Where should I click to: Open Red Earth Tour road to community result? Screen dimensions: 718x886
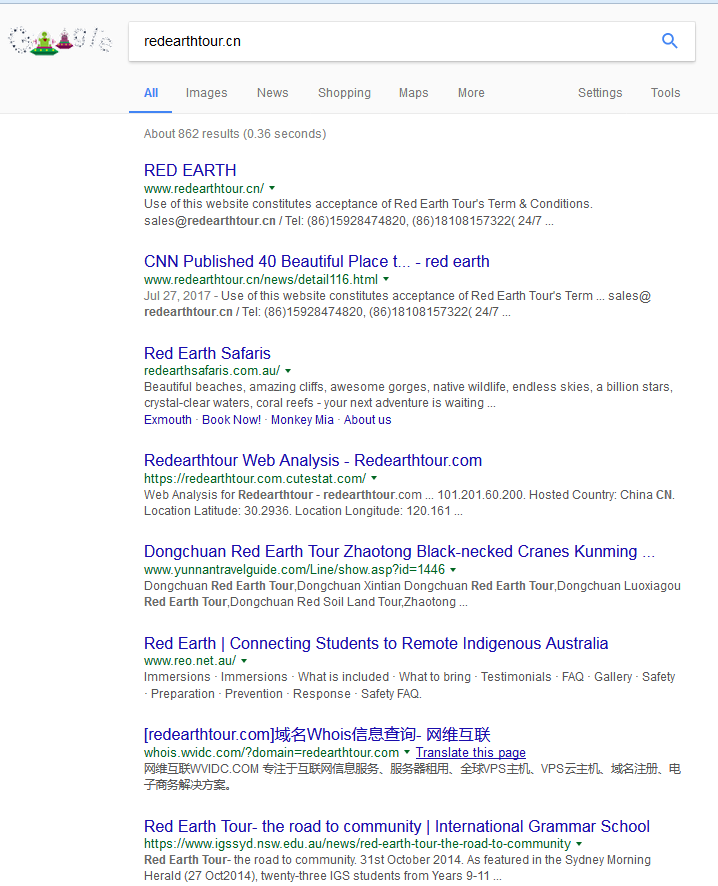[x=397, y=827]
